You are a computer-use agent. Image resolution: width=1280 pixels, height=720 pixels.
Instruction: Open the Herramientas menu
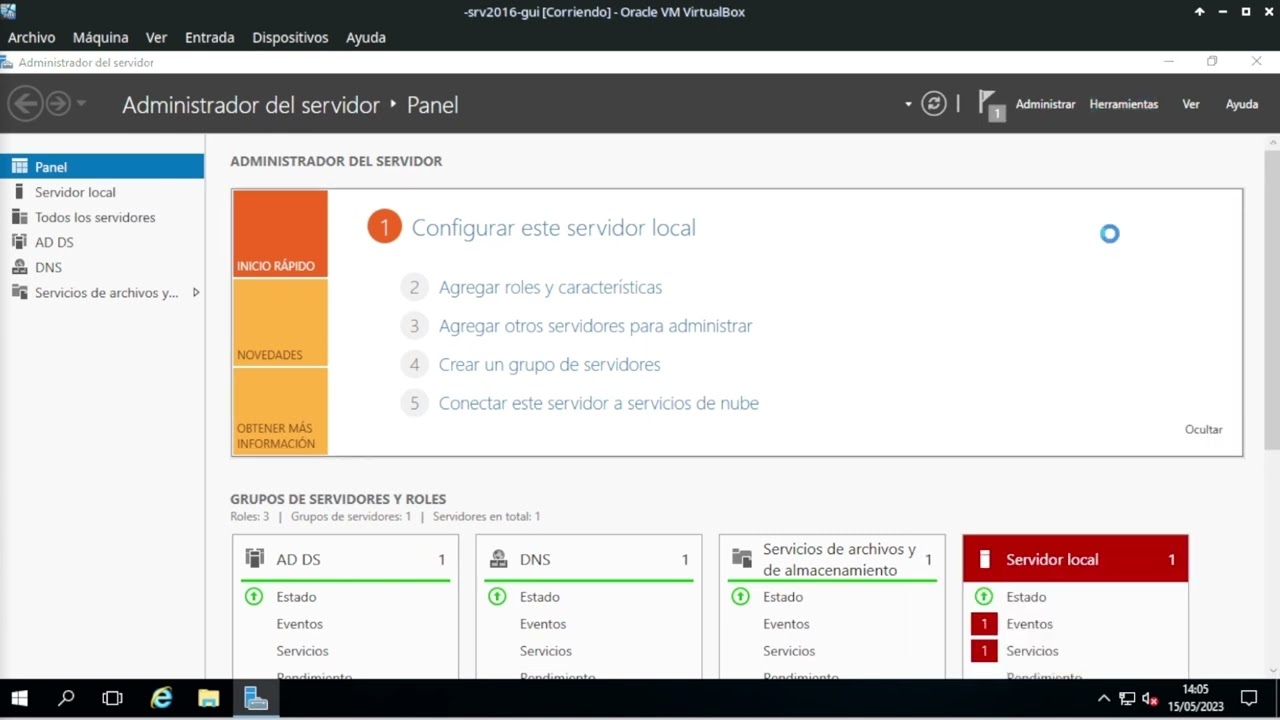point(1124,104)
